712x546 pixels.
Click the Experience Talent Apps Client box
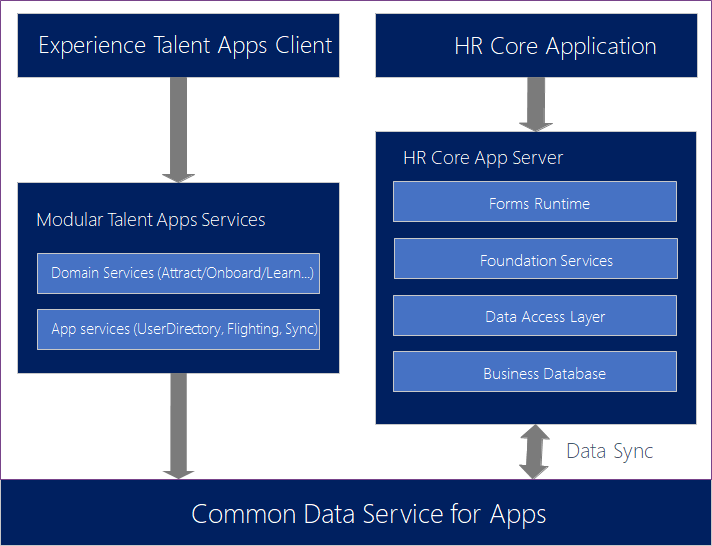(178, 45)
